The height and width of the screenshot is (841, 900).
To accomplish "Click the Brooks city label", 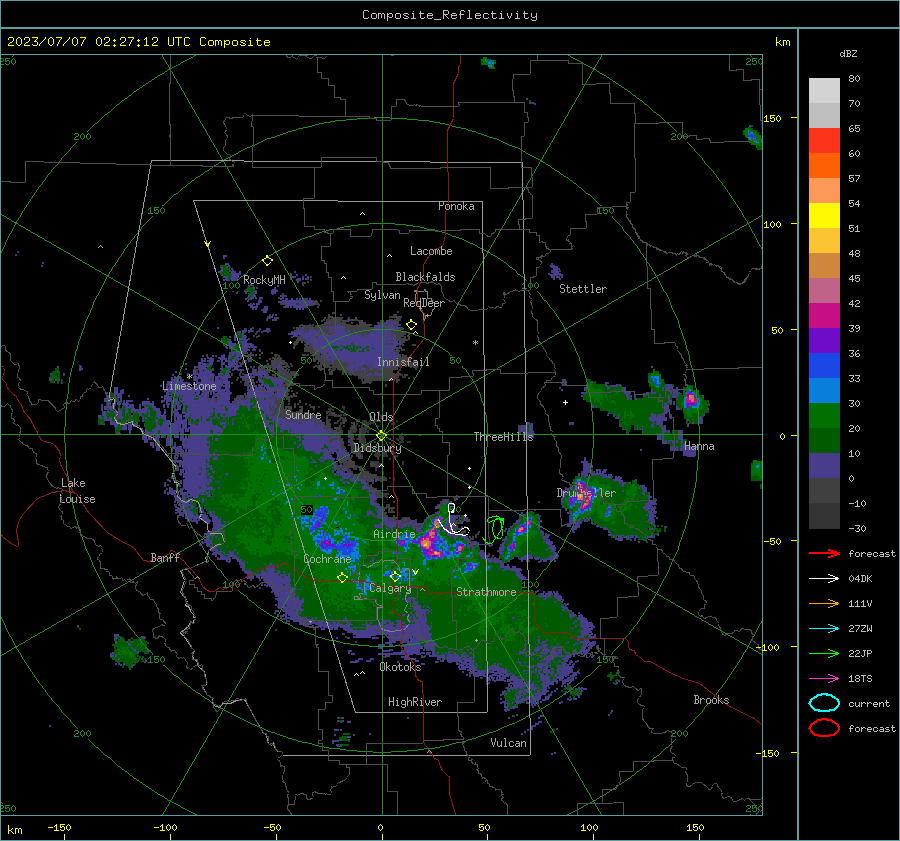I will (711, 700).
